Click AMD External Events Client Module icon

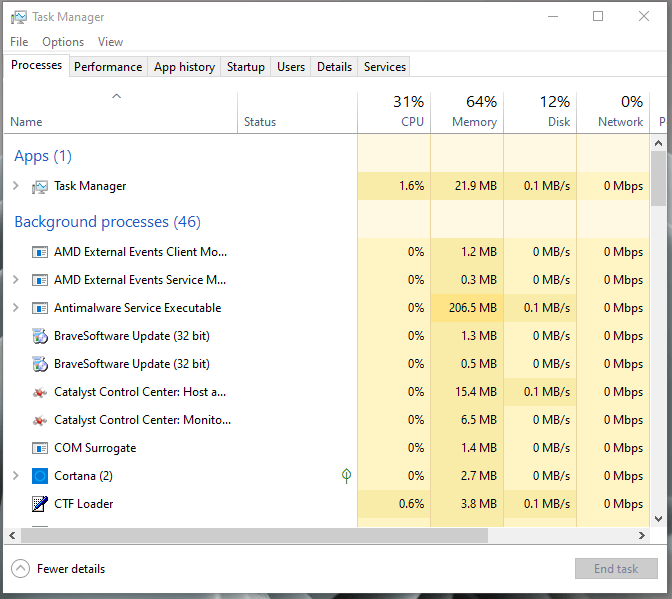tap(40, 252)
